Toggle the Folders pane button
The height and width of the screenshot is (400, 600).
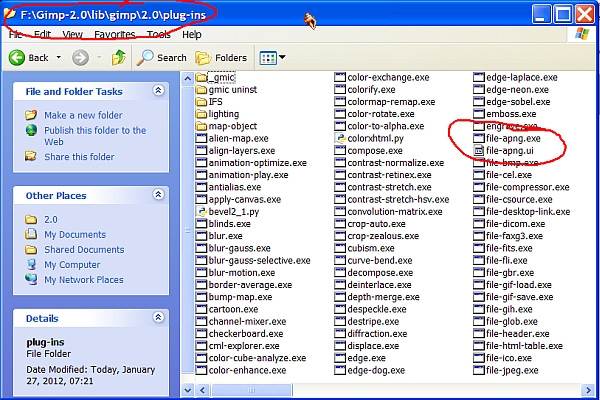coord(222,58)
